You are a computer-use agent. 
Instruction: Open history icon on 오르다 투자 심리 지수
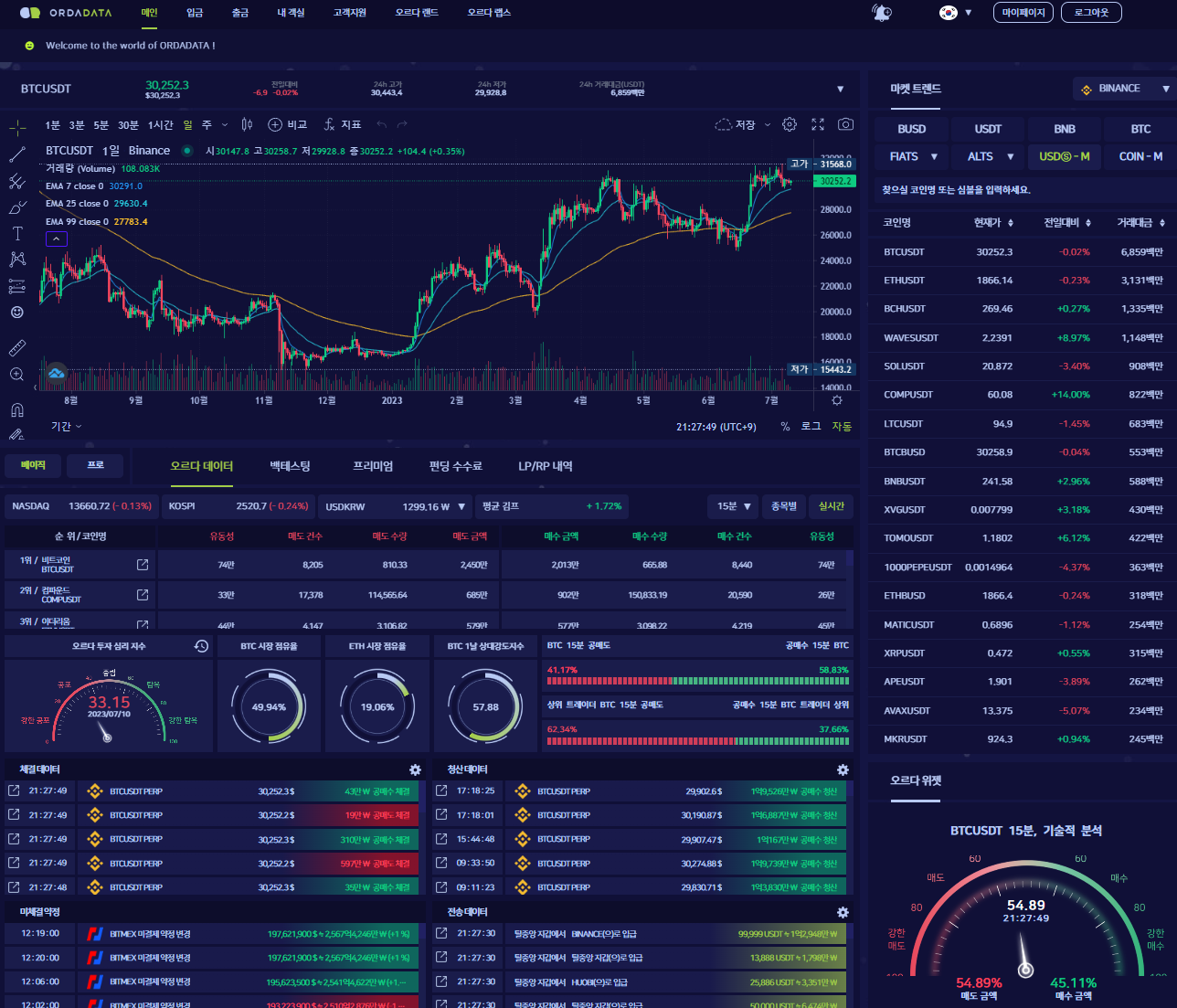(x=202, y=646)
